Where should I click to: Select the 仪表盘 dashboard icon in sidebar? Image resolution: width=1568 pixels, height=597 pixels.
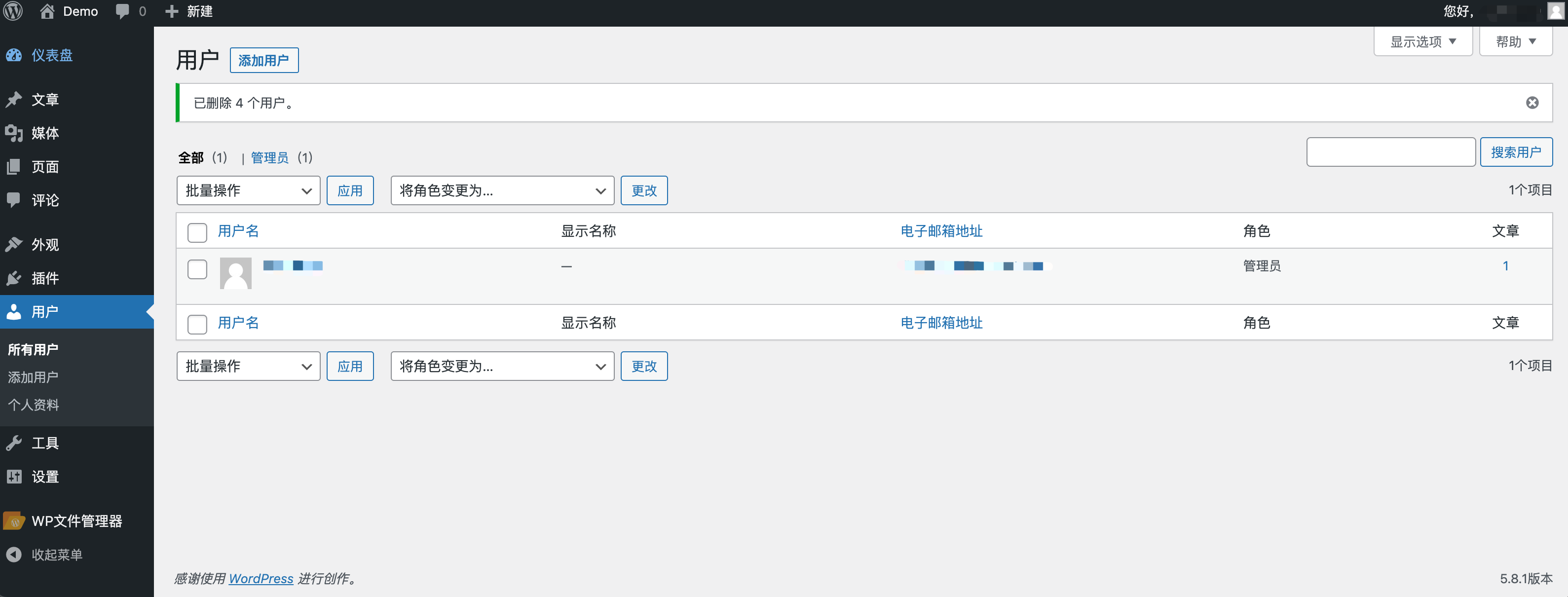pos(14,55)
